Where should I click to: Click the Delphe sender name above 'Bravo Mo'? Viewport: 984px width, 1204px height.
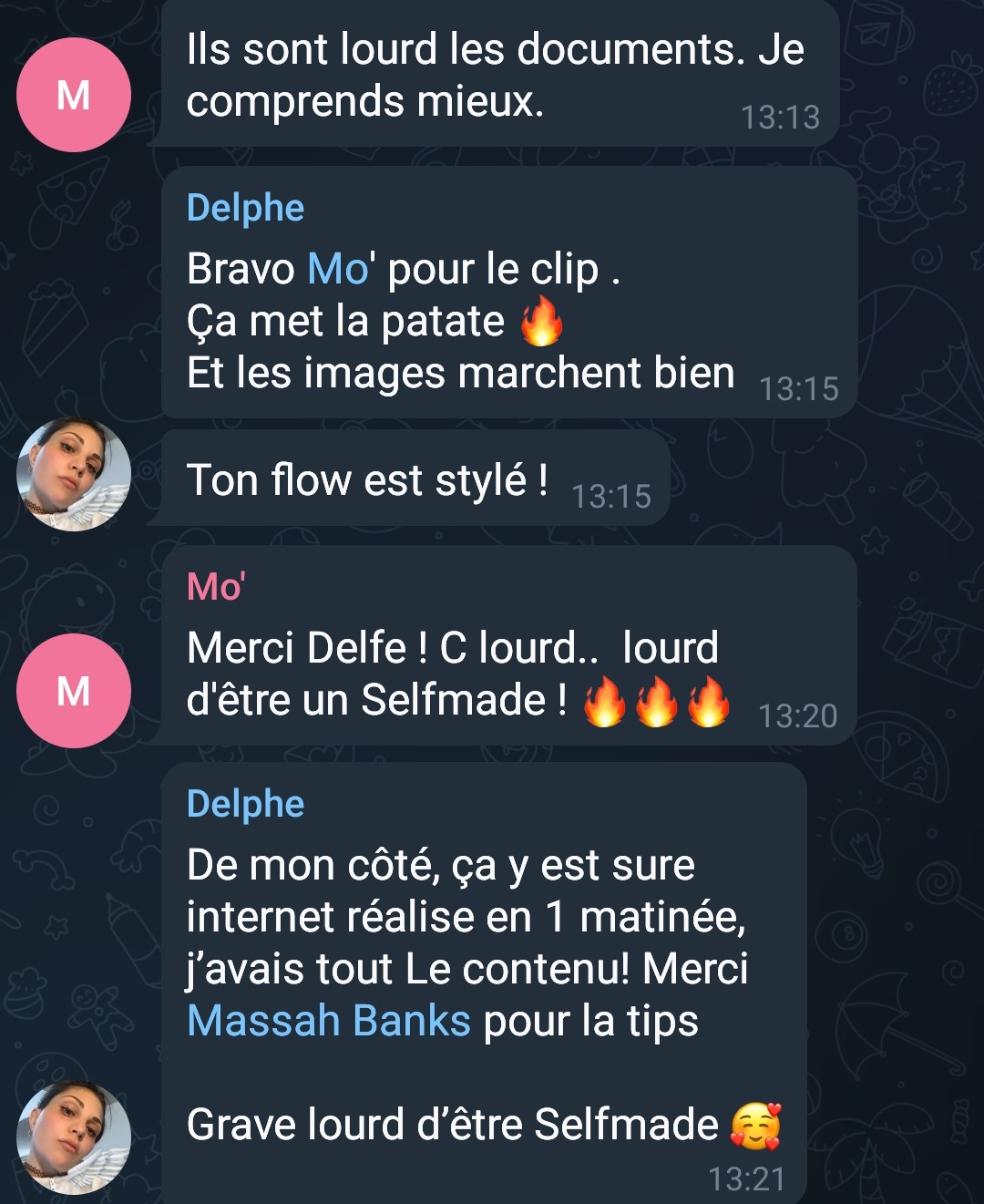[245, 208]
